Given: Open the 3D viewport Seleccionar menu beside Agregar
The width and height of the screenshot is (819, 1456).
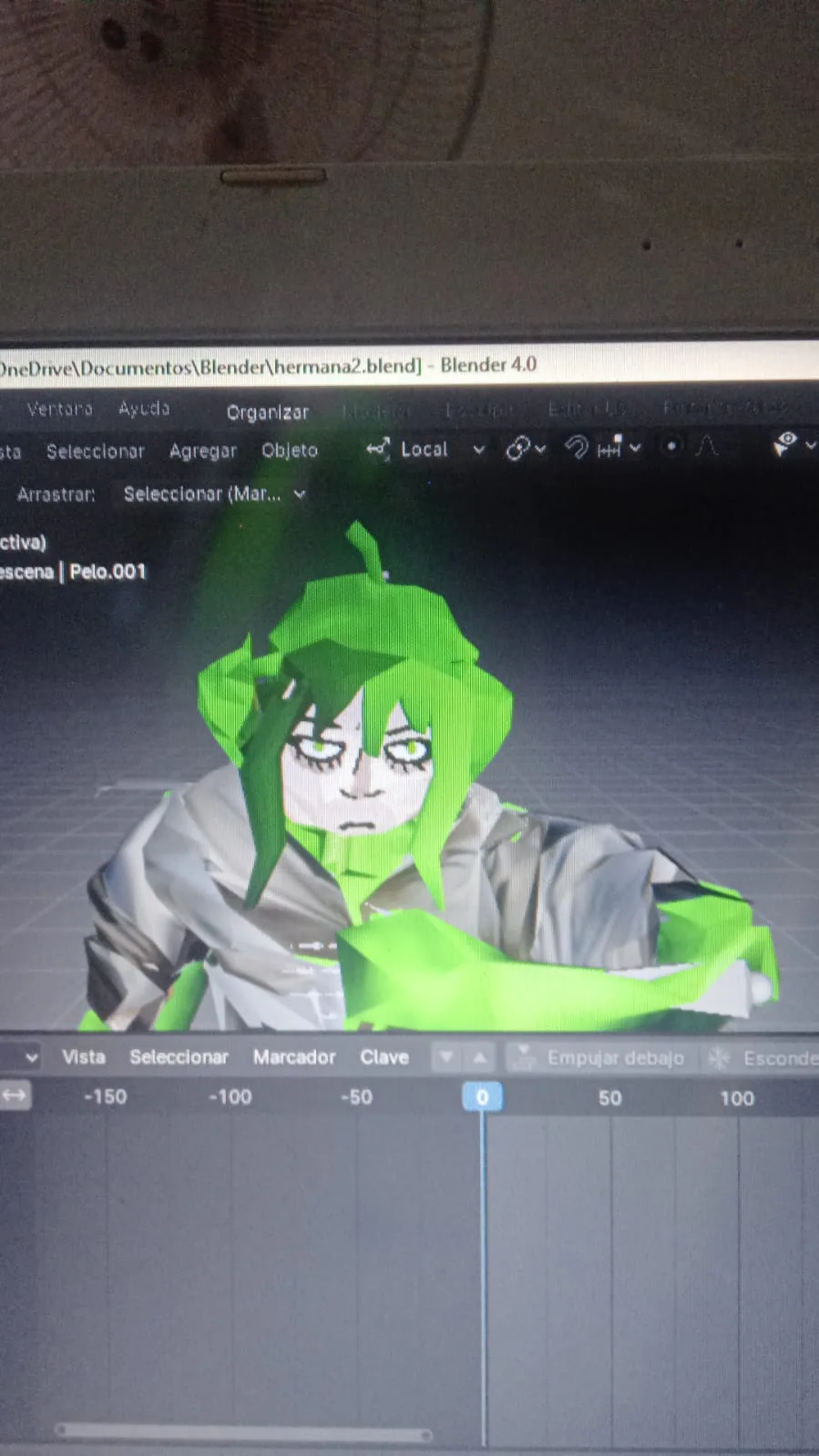Looking at the screenshot, I should pyautogui.click(x=96, y=451).
